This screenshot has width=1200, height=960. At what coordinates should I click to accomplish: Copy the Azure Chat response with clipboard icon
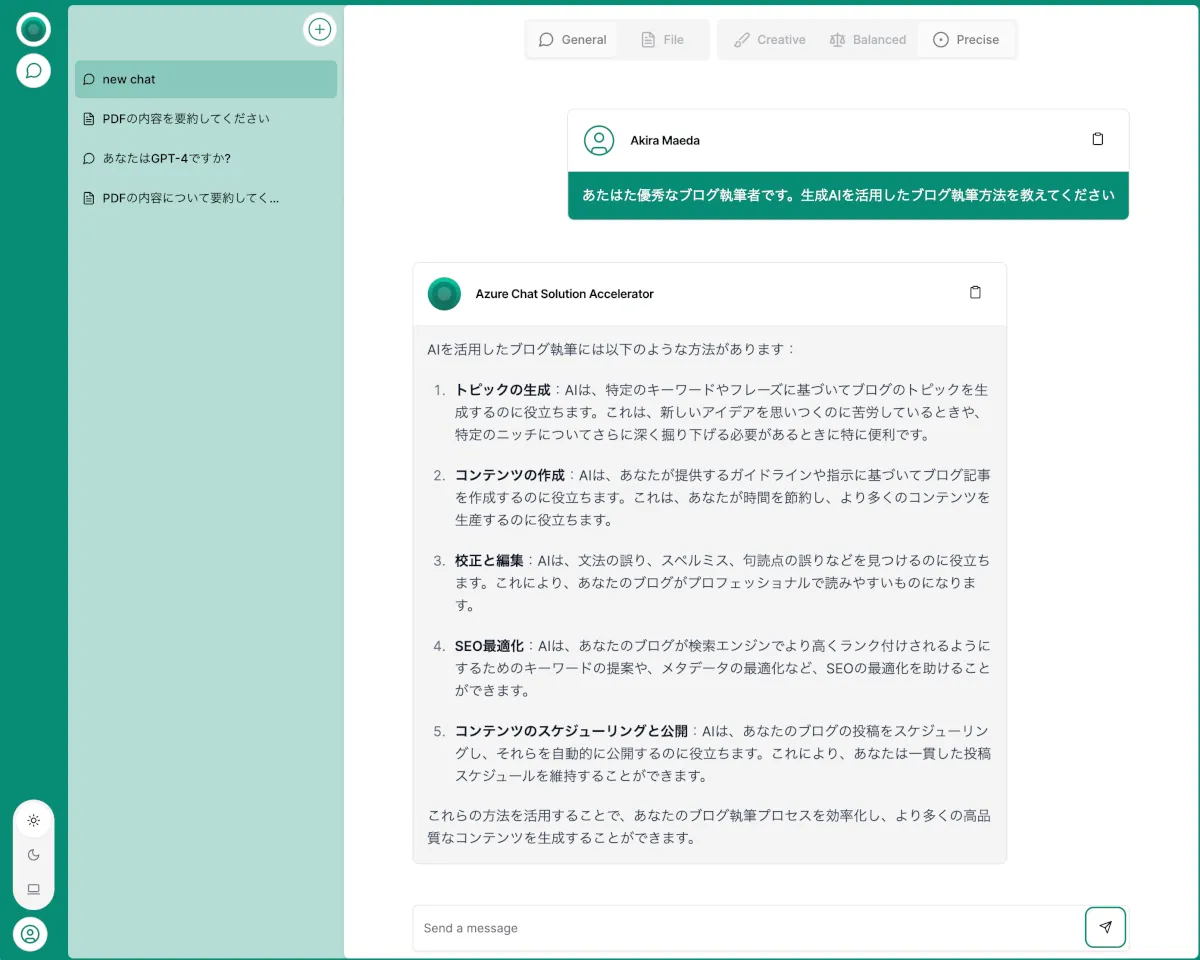(x=975, y=293)
